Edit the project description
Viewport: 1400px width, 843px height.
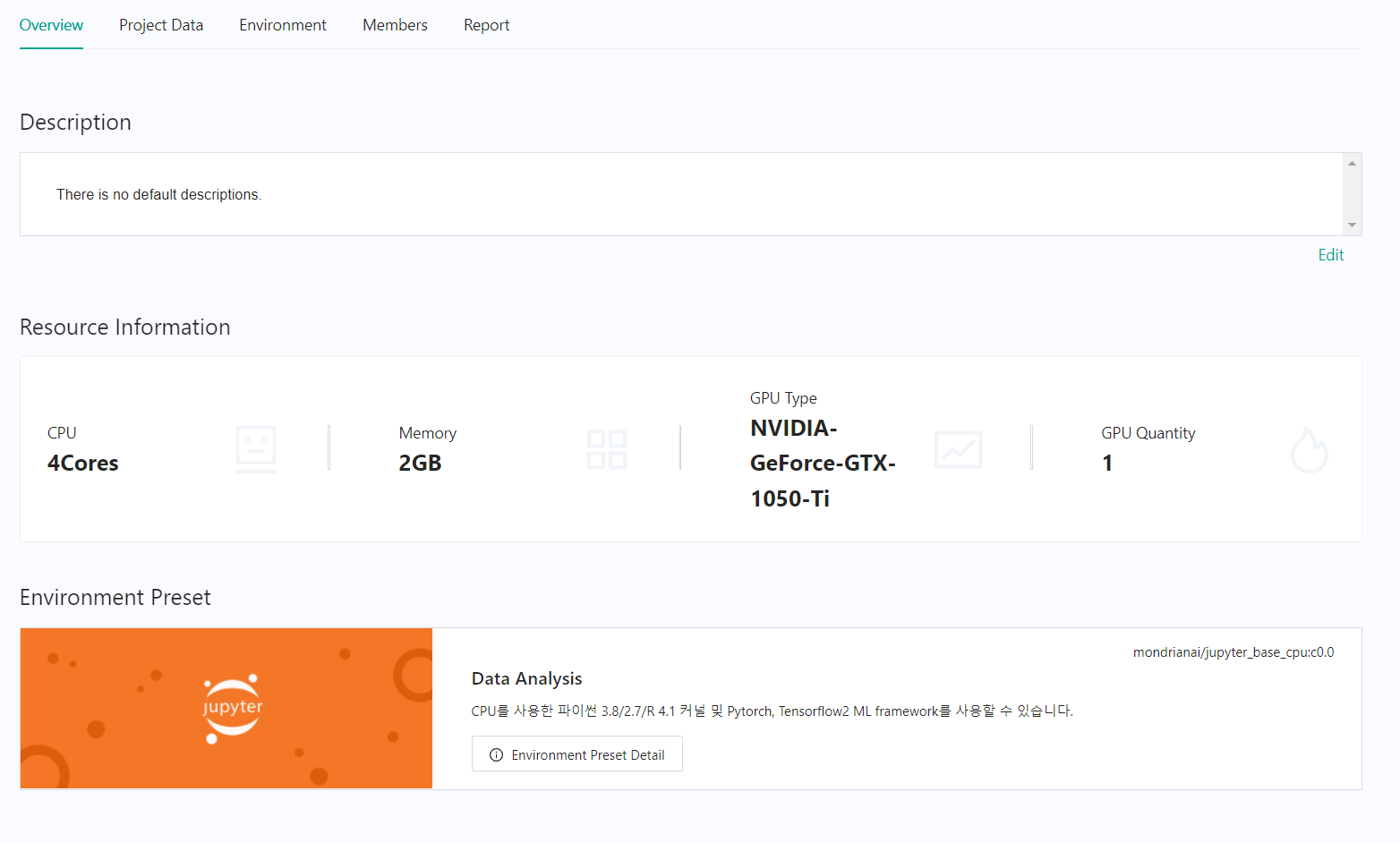click(x=1330, y=255)
